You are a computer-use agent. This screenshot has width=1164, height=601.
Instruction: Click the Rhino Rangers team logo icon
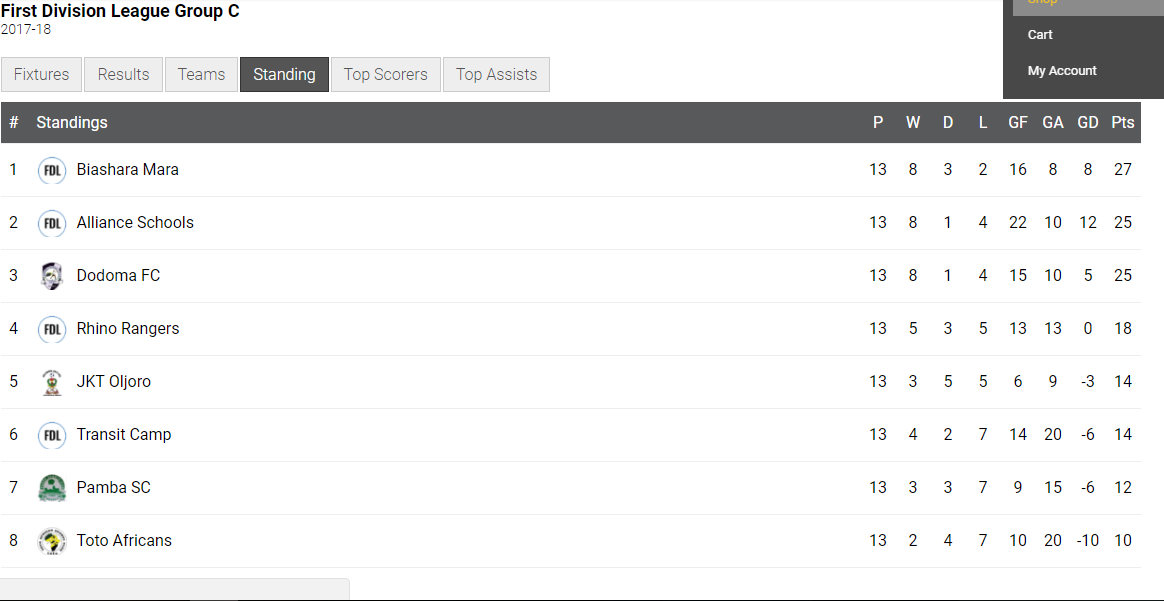[x=52, y=329]
